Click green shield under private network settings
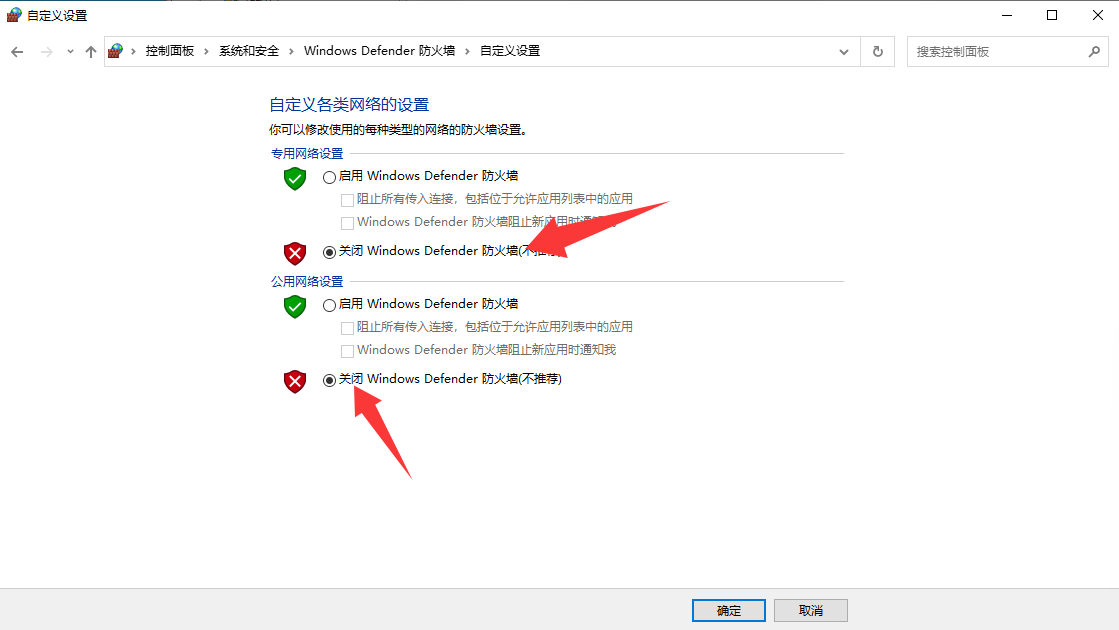This screenshot has height=630, width=1119. pos(295,178)
